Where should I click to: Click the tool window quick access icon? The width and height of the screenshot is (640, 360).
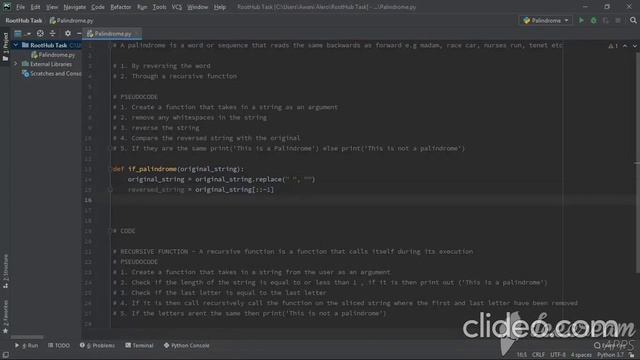5,355
